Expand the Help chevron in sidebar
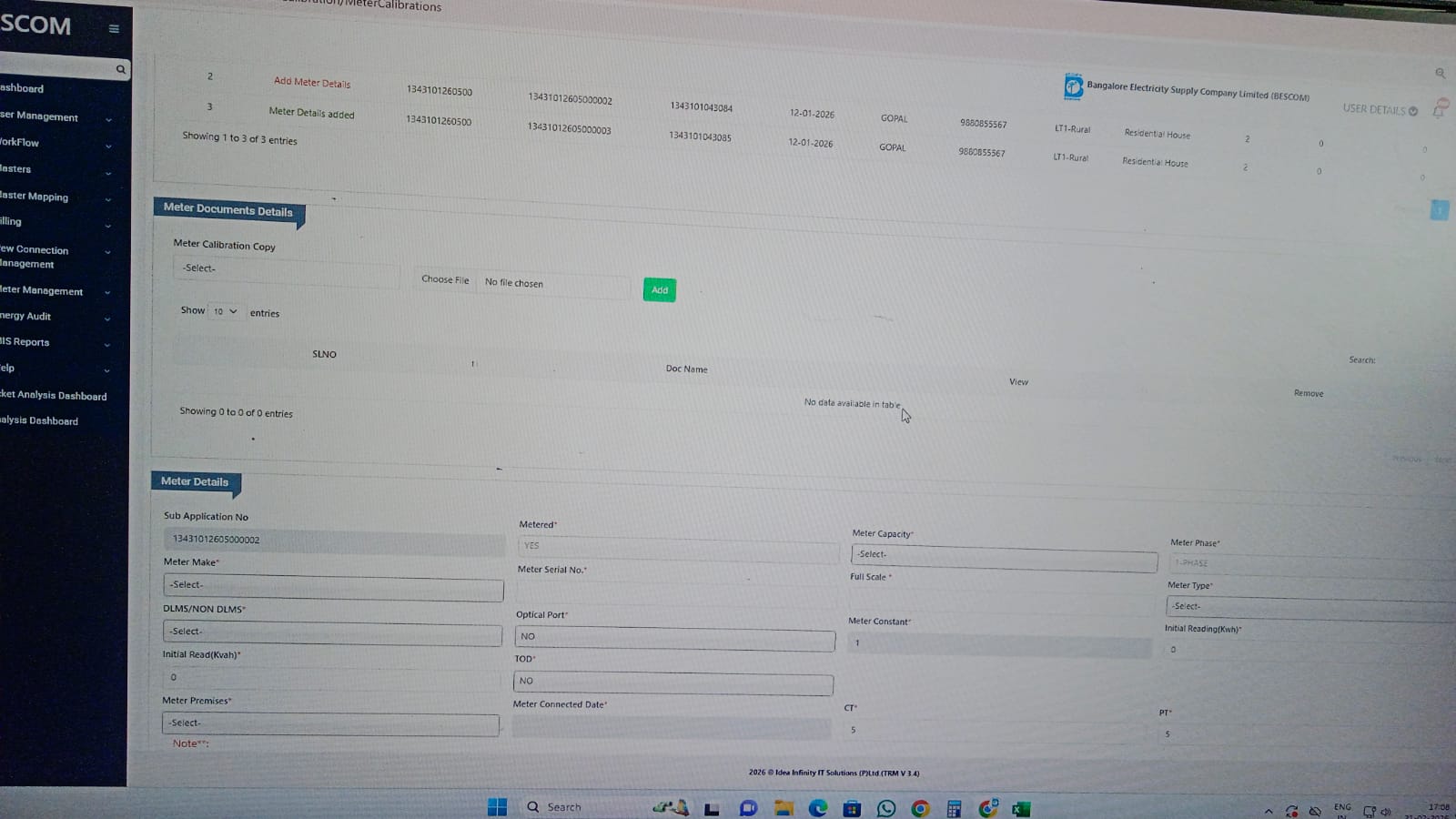The image size is (1456, 819). (107, 370)
